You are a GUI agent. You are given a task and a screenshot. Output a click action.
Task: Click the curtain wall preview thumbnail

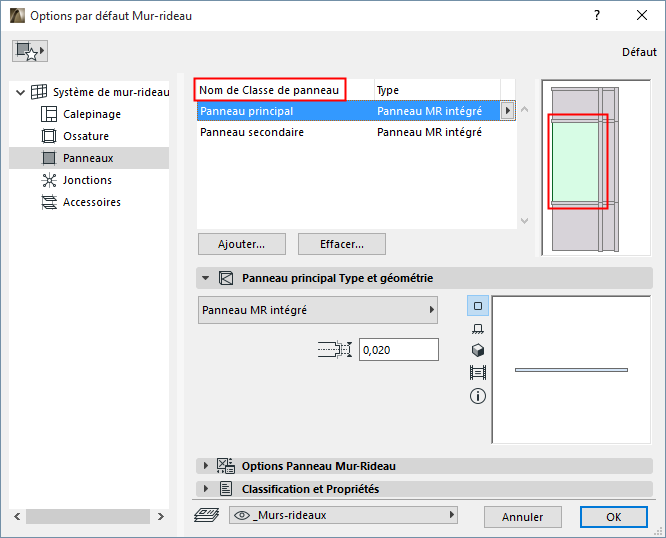tap(596, 168)
